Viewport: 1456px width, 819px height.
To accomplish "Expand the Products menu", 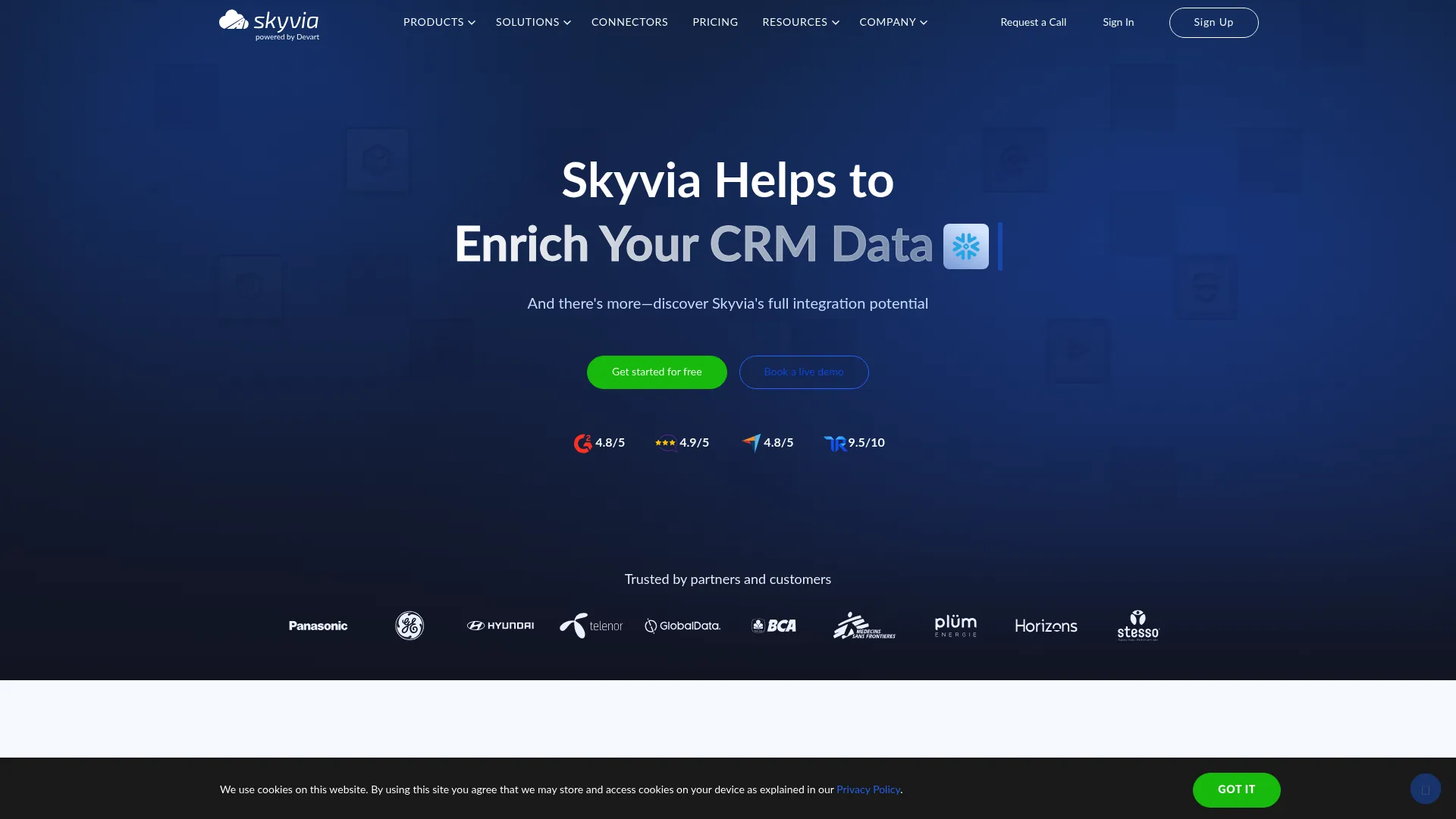I will click(439, 22).
